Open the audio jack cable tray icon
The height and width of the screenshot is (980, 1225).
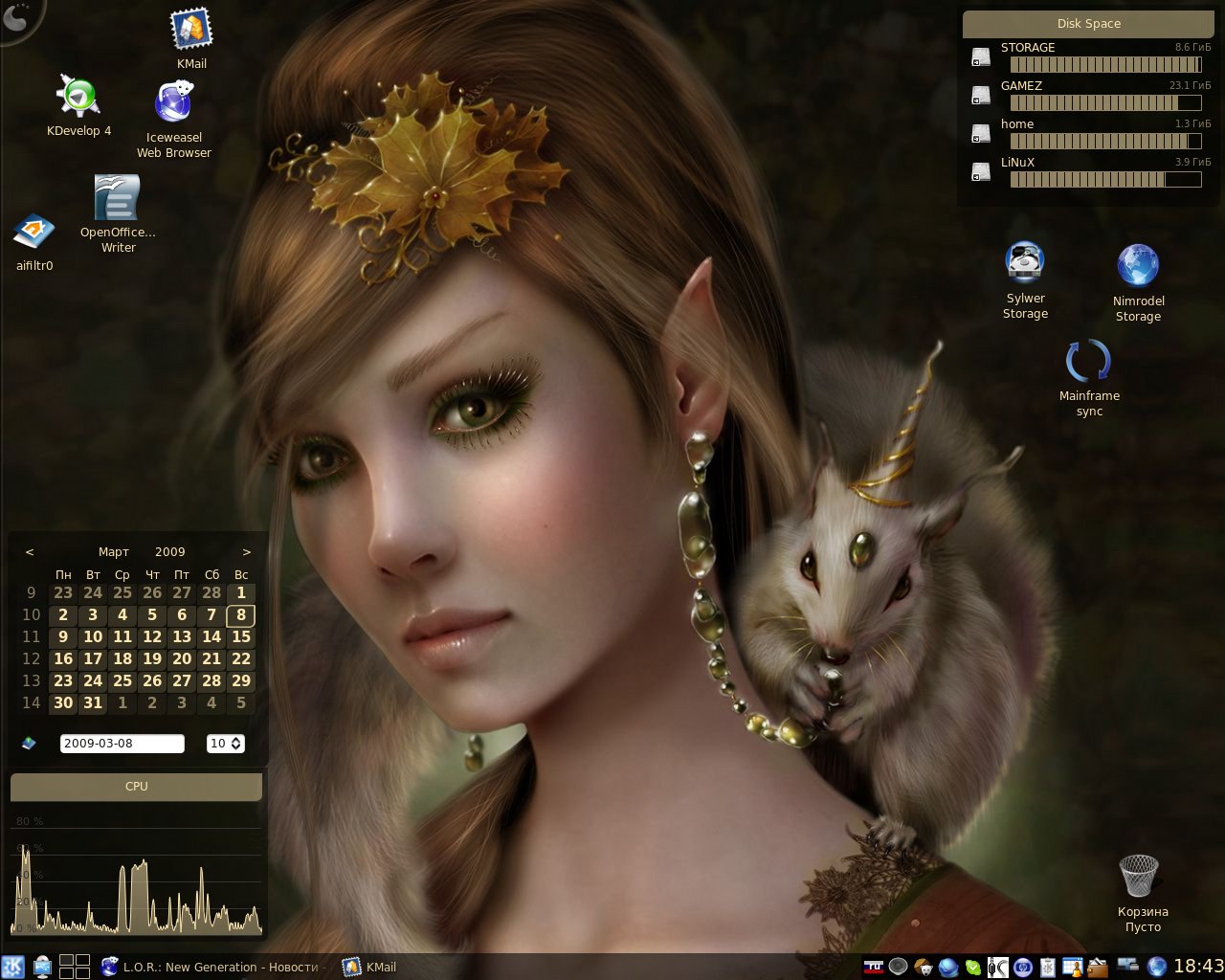tap(998, 967)
